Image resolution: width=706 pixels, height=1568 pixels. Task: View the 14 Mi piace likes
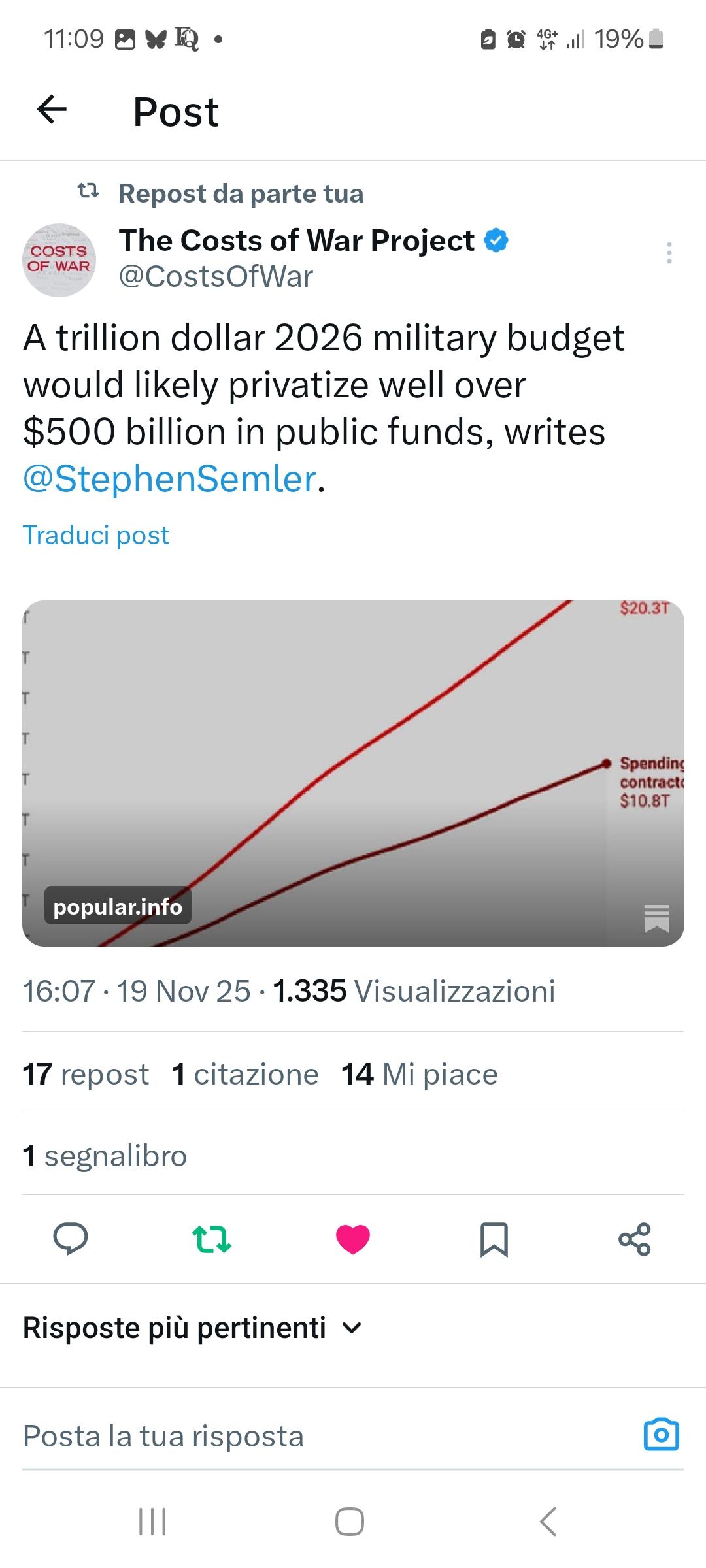pyautogui.click(x=419, y=1074)
